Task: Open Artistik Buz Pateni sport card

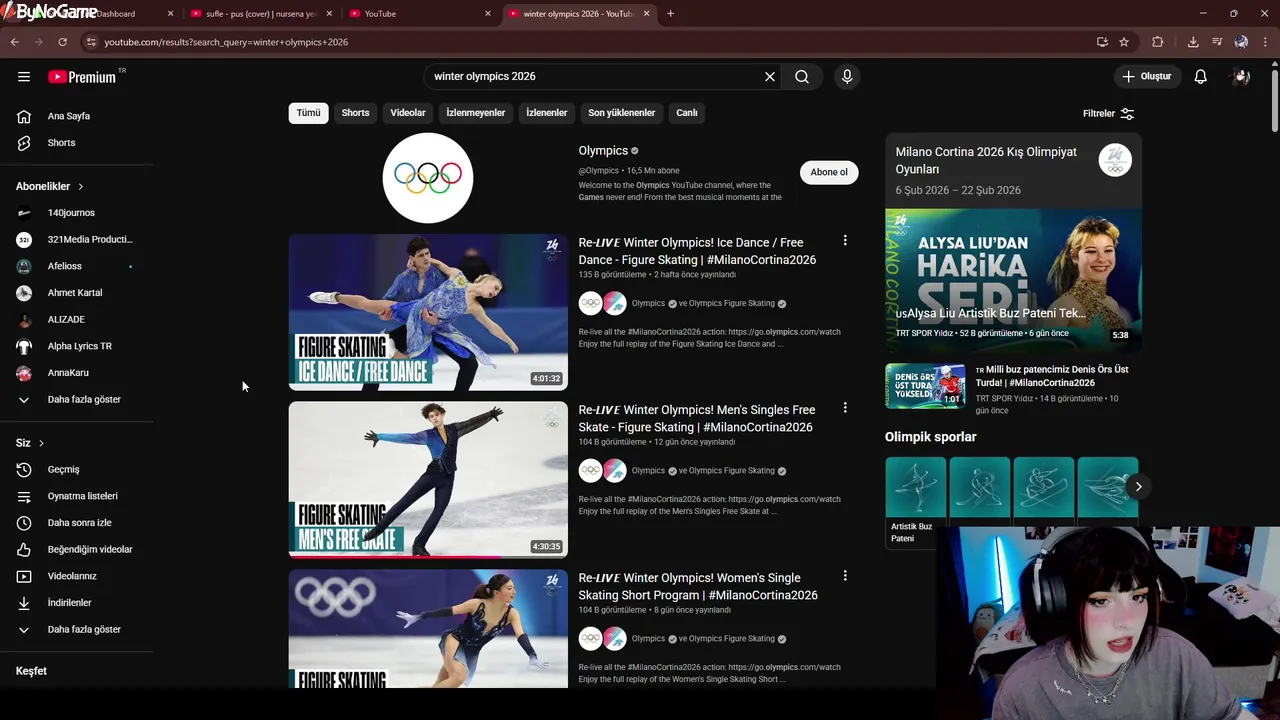Action: coord(915,501)
